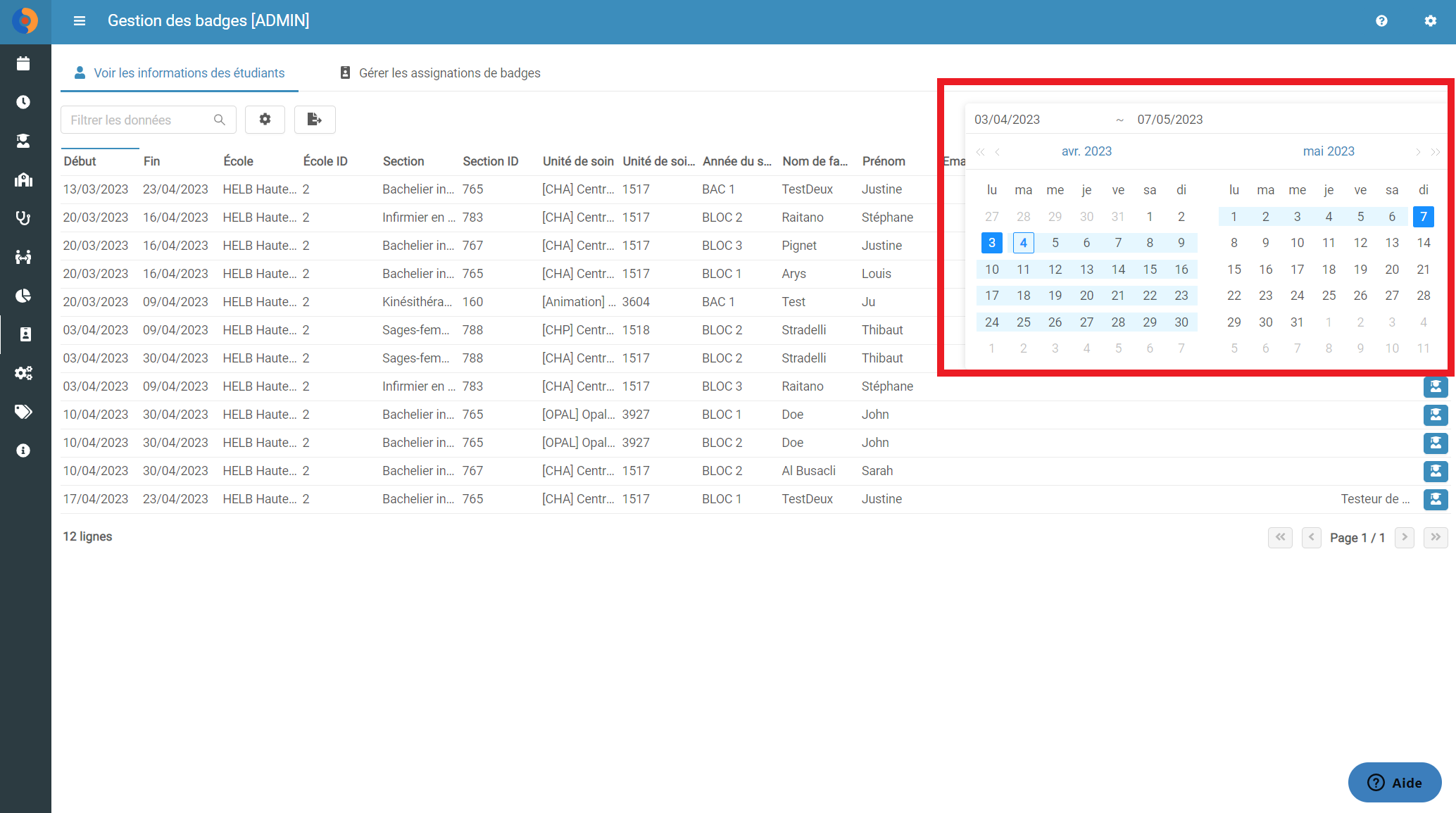
Task: Click the application logo
Action: point(25,21)
